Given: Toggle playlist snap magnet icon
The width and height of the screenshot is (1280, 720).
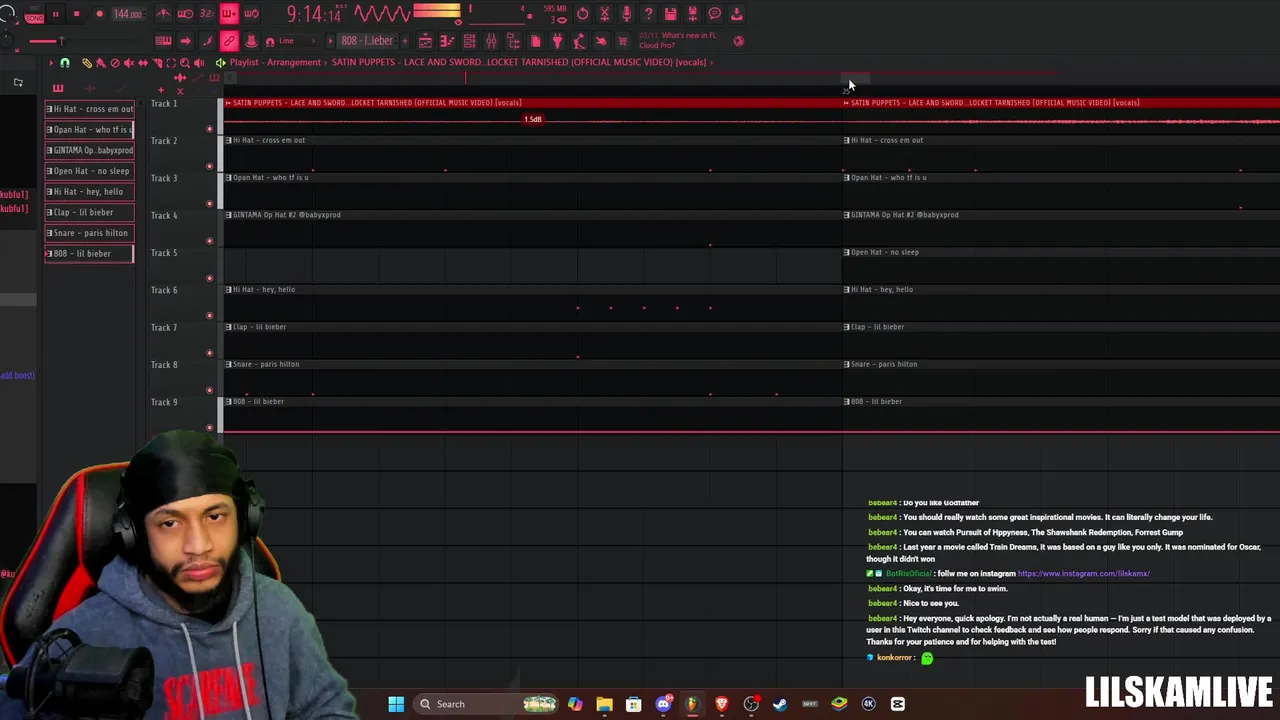Looking at the screenshot, I should (65, 63).
